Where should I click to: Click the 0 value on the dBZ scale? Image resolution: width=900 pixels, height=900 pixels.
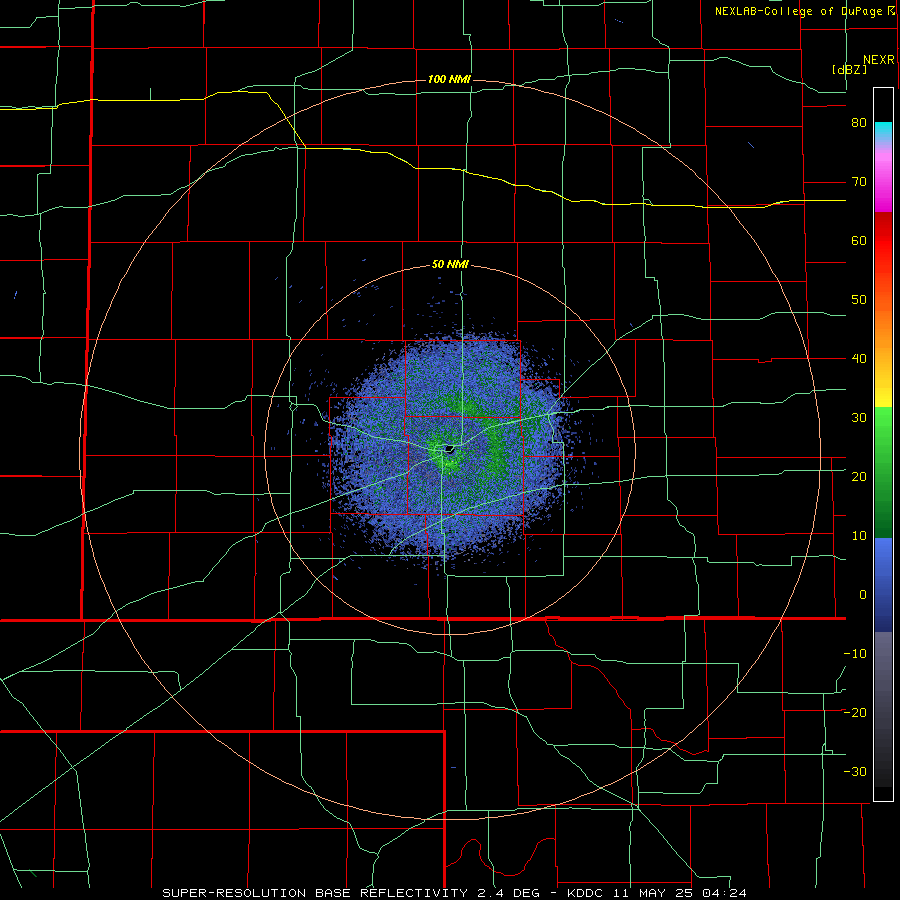[863, 595]
